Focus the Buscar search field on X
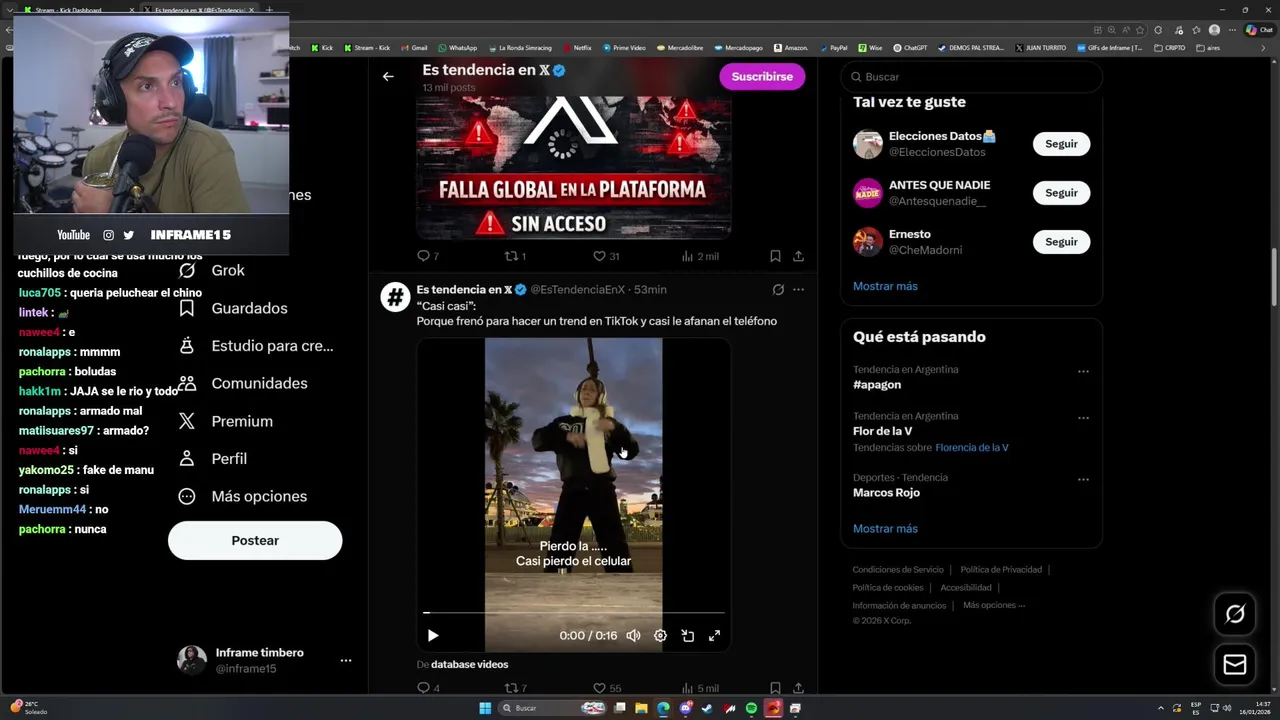Image resolution: width=1280 pixels, height=720 pixels. pos(971,77)
